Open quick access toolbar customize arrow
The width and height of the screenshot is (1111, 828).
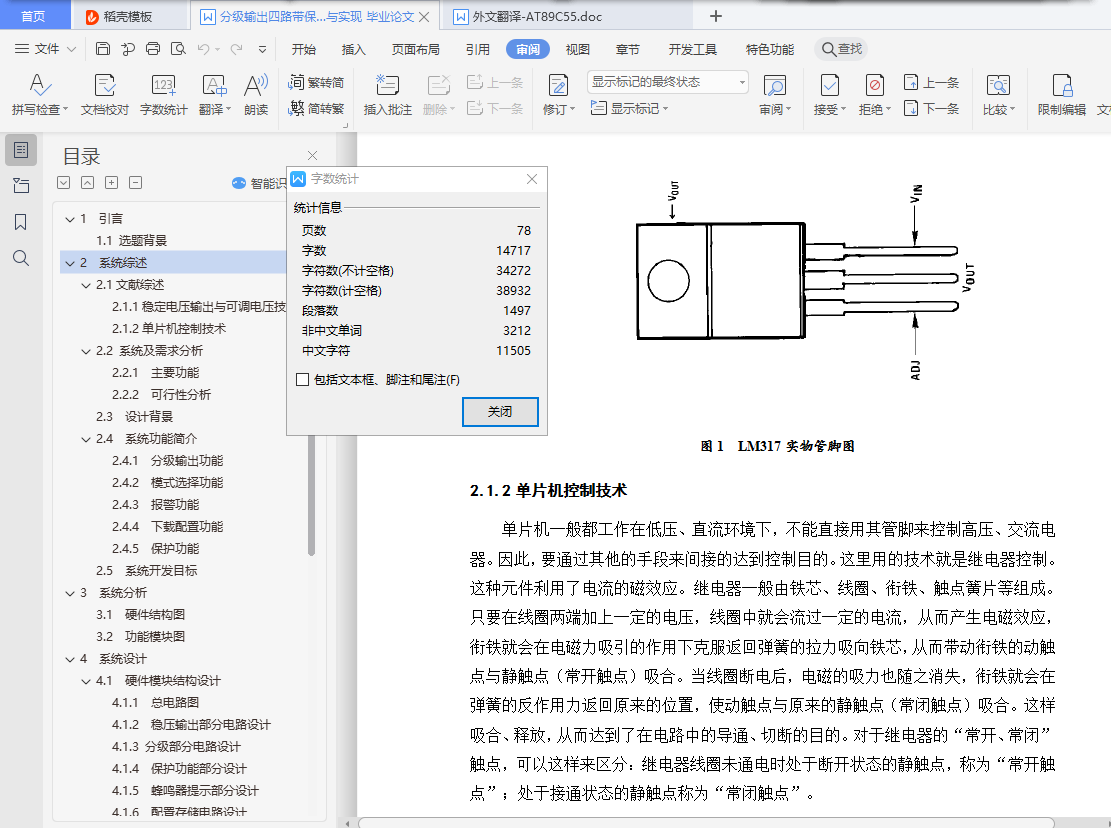(x=262, y=49)
